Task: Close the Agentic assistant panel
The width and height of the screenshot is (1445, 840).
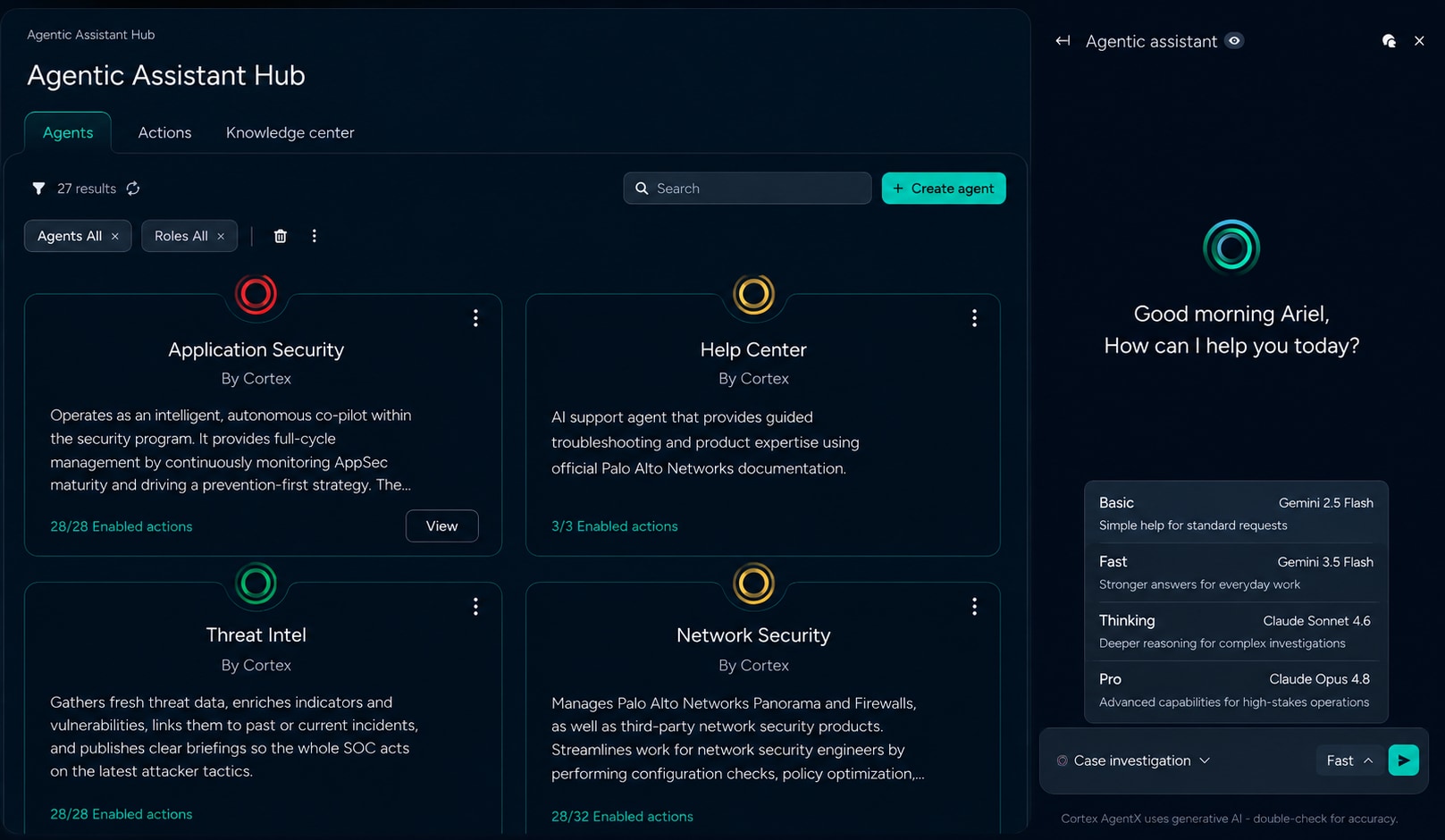Action: tap(1419, 41)
